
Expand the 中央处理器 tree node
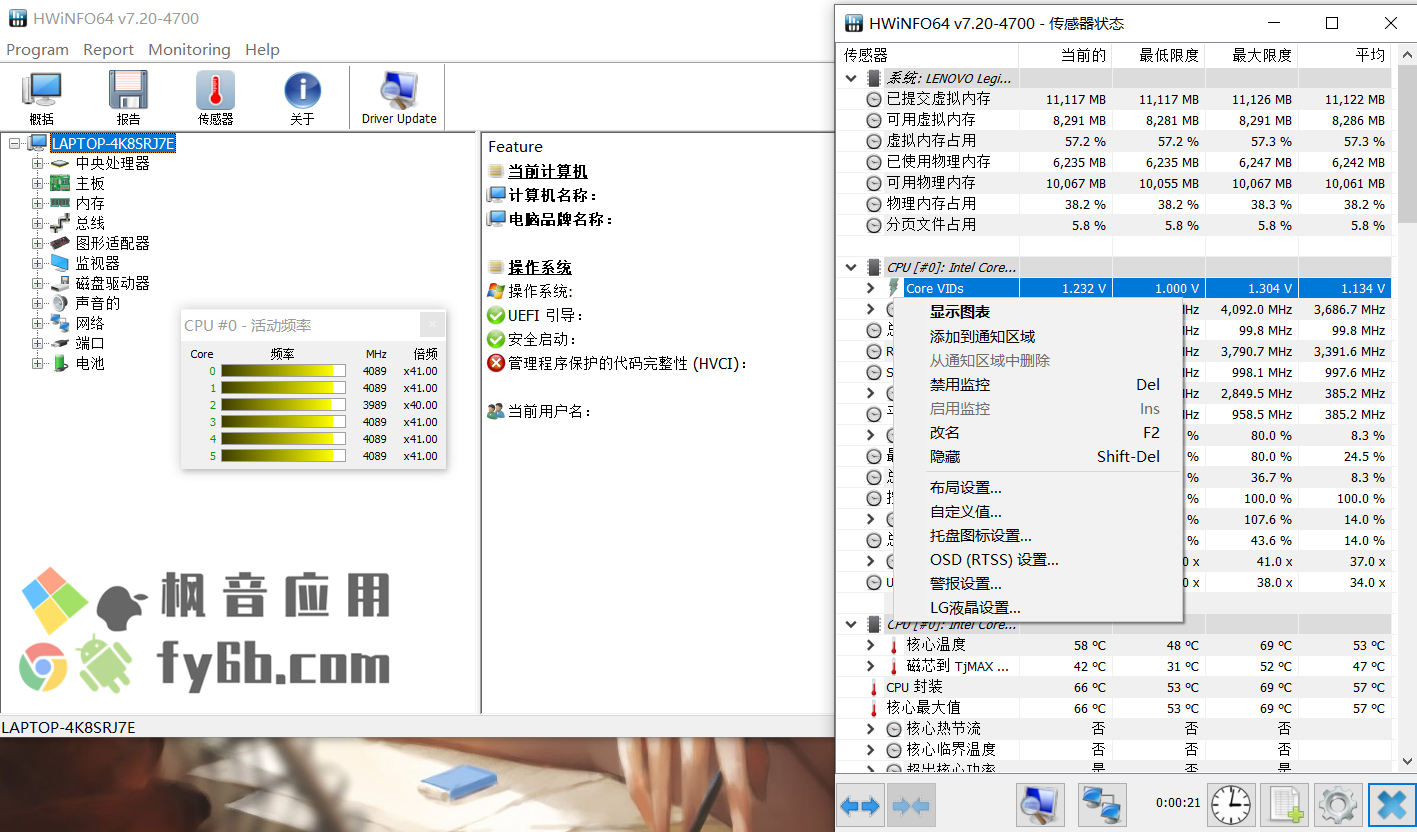(x=38, y=163)
